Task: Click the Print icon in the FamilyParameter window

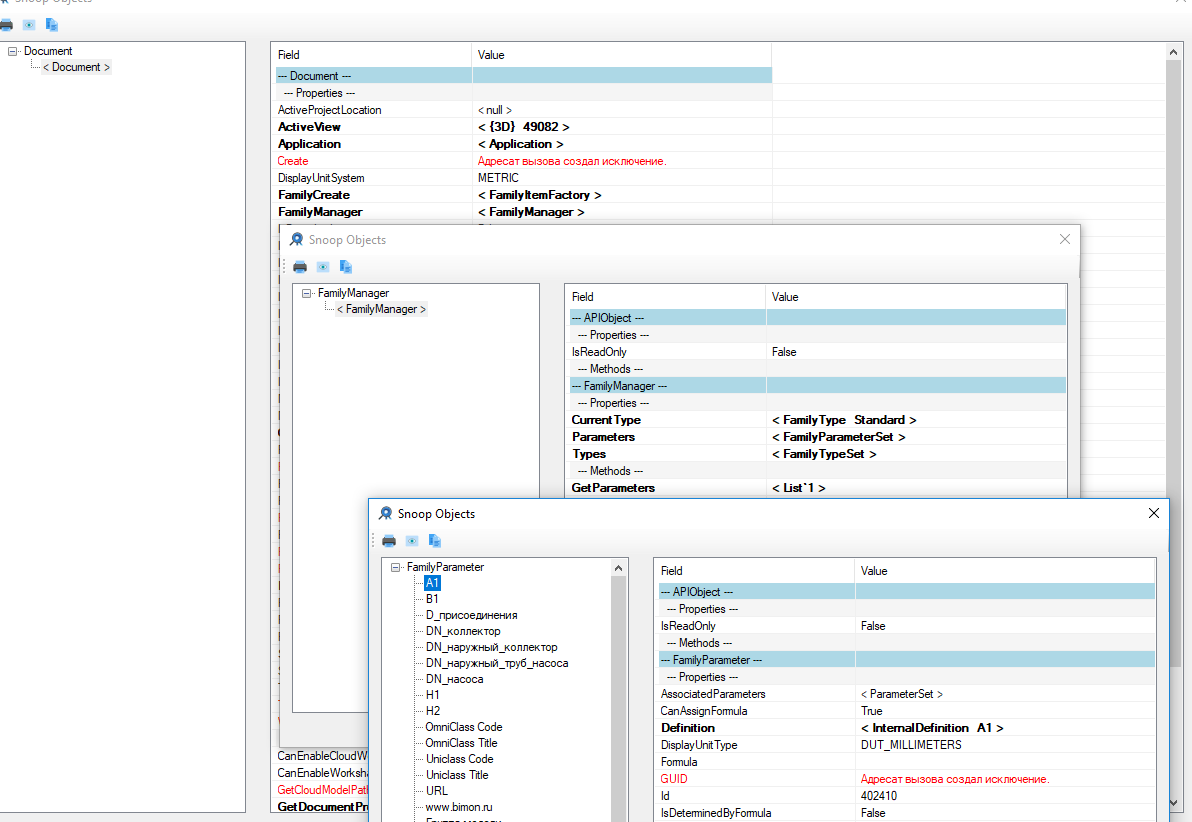Action: (388, 540)
